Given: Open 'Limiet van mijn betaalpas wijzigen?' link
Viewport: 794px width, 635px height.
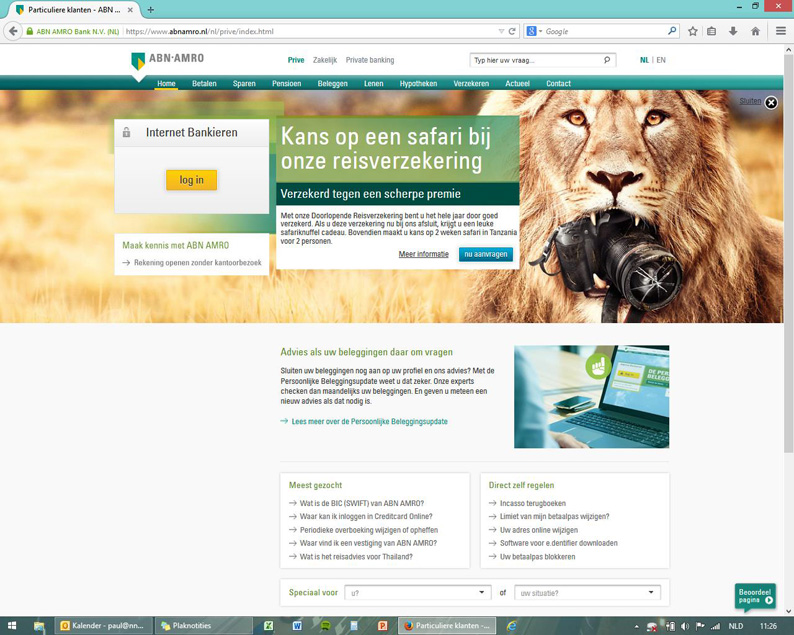Looking at the screenshot, I should pos(554,517).
